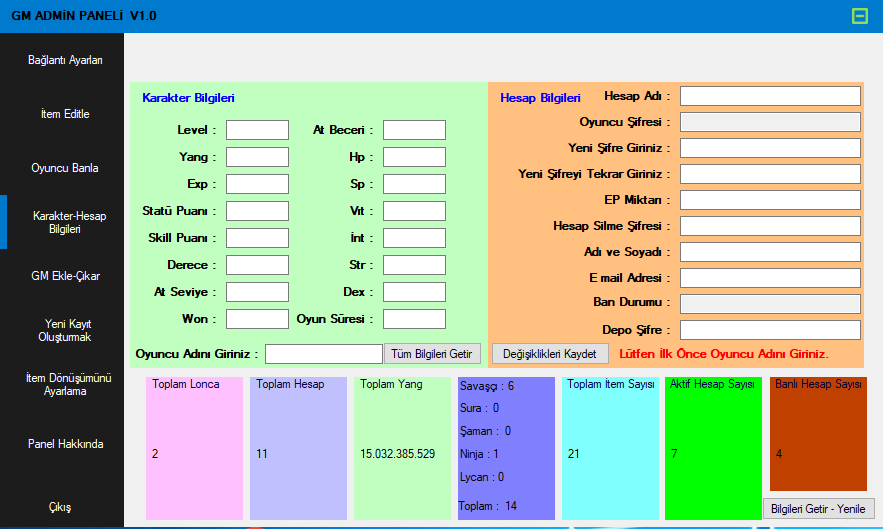The image size is (883, 529).
Task: Click Çıkış to exit panel
Action: (x=60, y=507)
